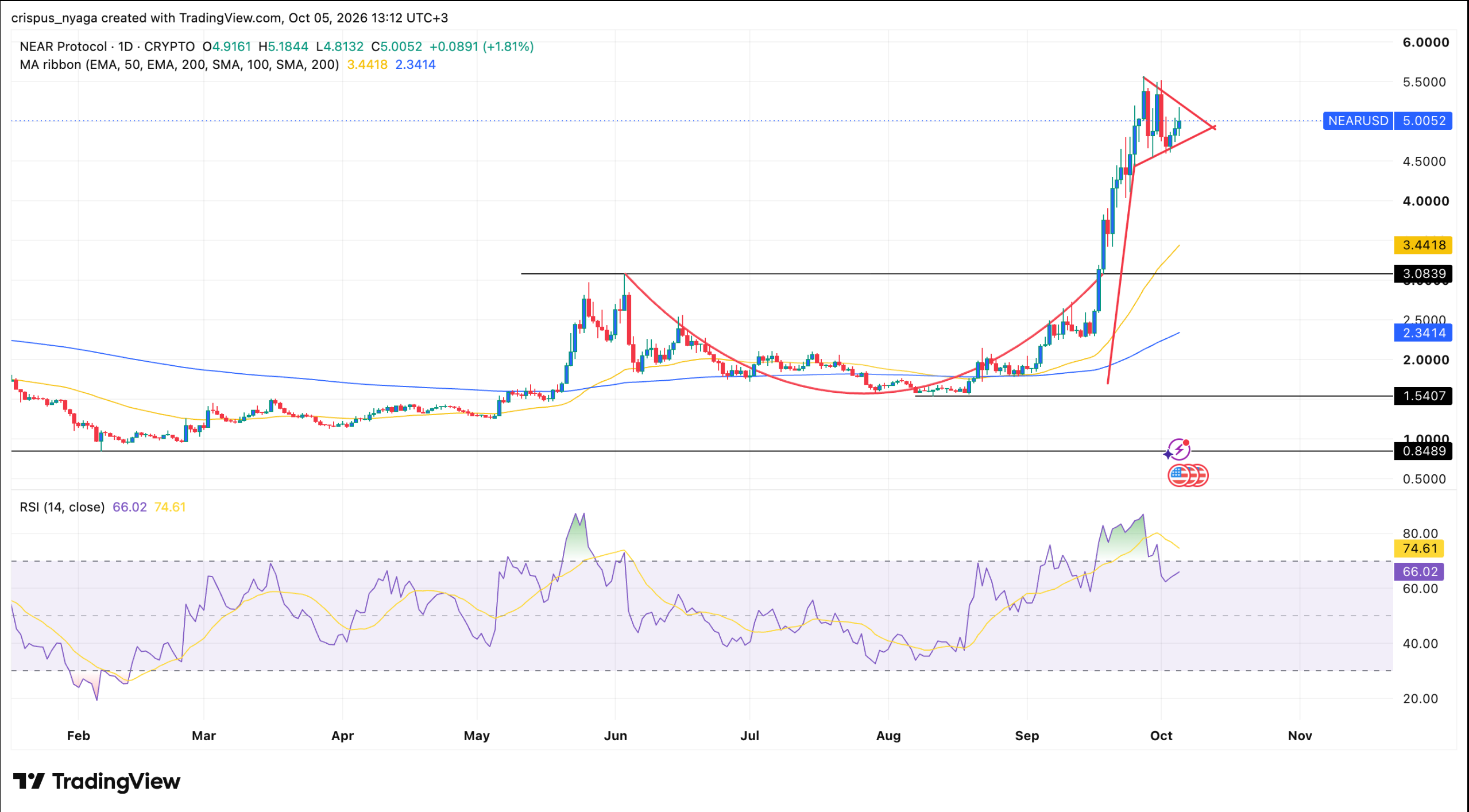Click the TradingView logo
The height and width of the screenshot is (812, 1469).
[x=96, y=781]
